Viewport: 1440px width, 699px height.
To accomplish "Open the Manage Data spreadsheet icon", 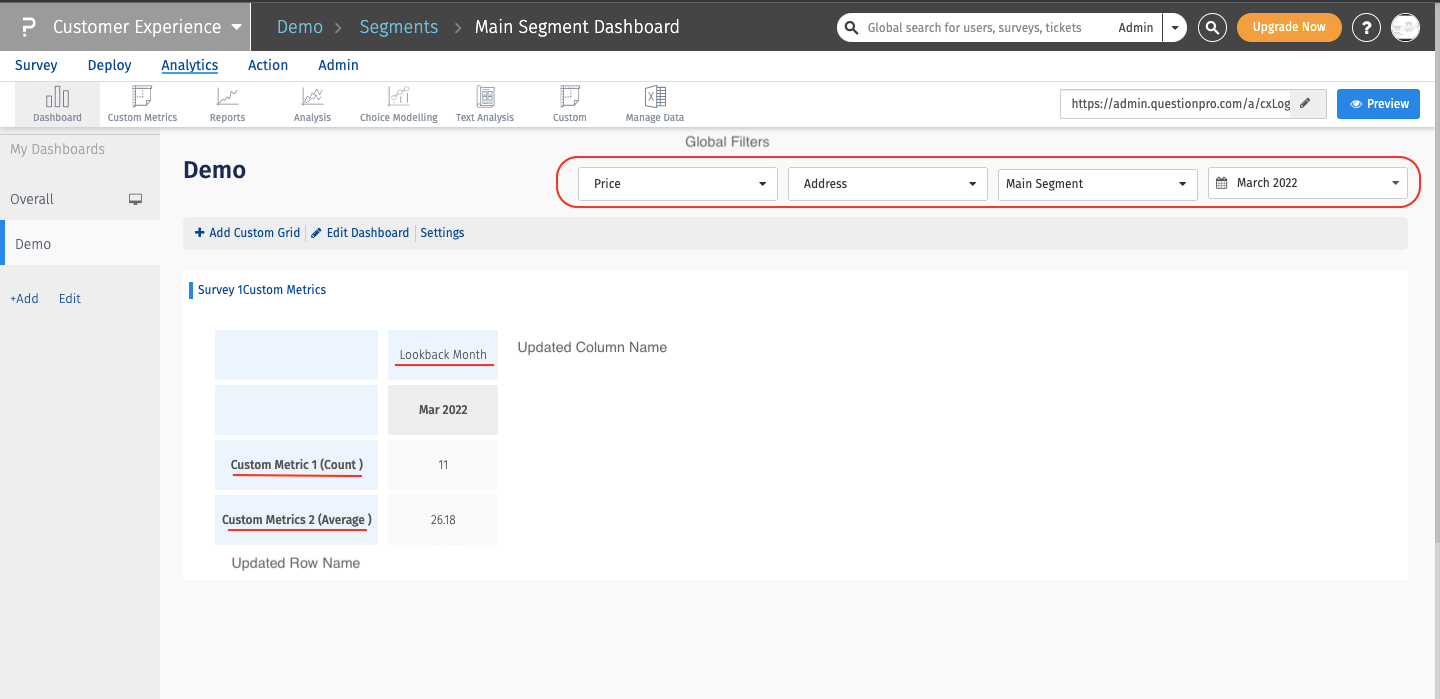I will point(655,97).
